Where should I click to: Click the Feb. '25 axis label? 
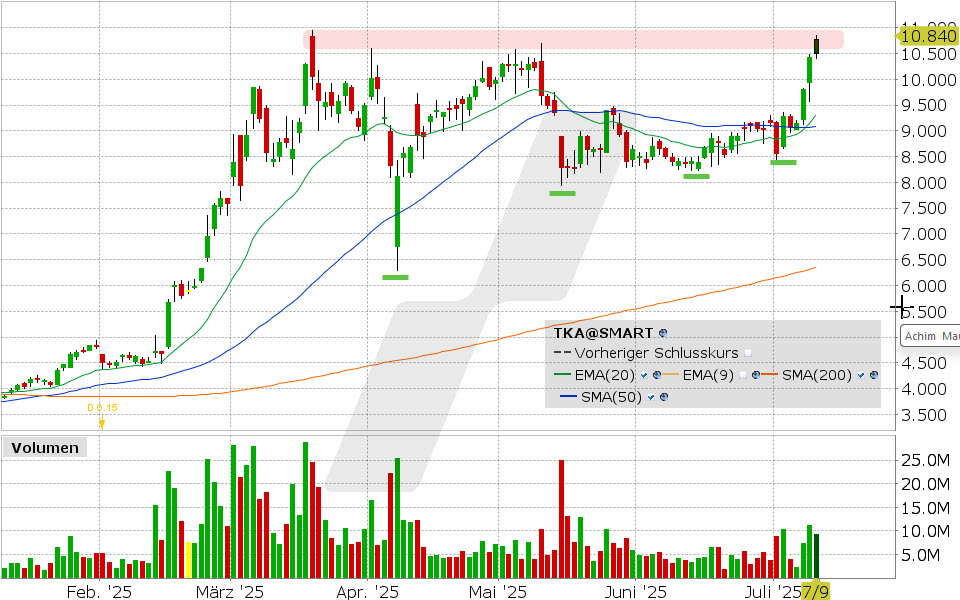(99, 591)
